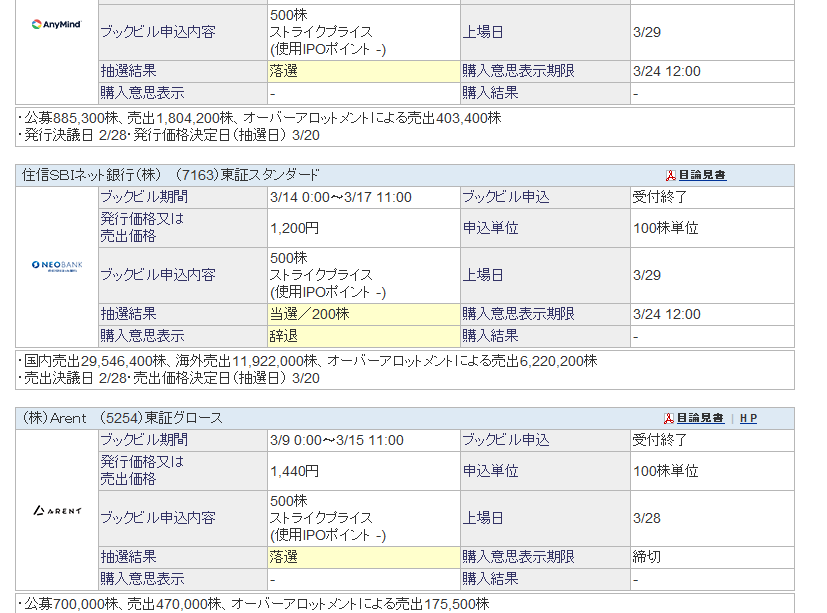This screenshot has height=613, width=827.
Task: Select the 辞退 purchase intention cell
Action: [364, 336]
